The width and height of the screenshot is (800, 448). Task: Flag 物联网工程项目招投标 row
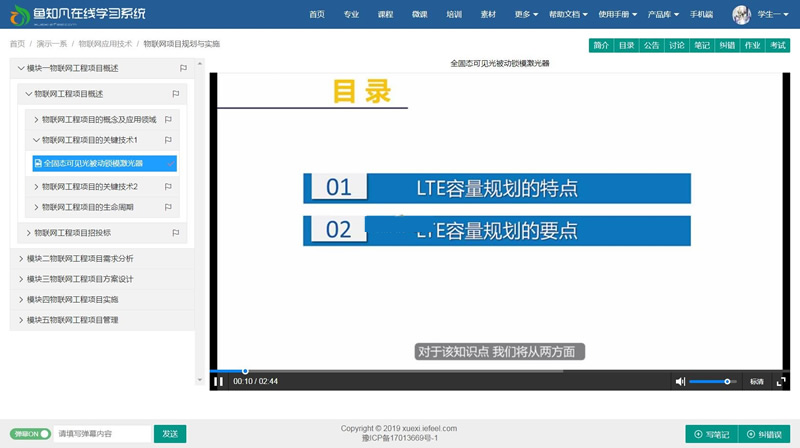coord(176,233)
